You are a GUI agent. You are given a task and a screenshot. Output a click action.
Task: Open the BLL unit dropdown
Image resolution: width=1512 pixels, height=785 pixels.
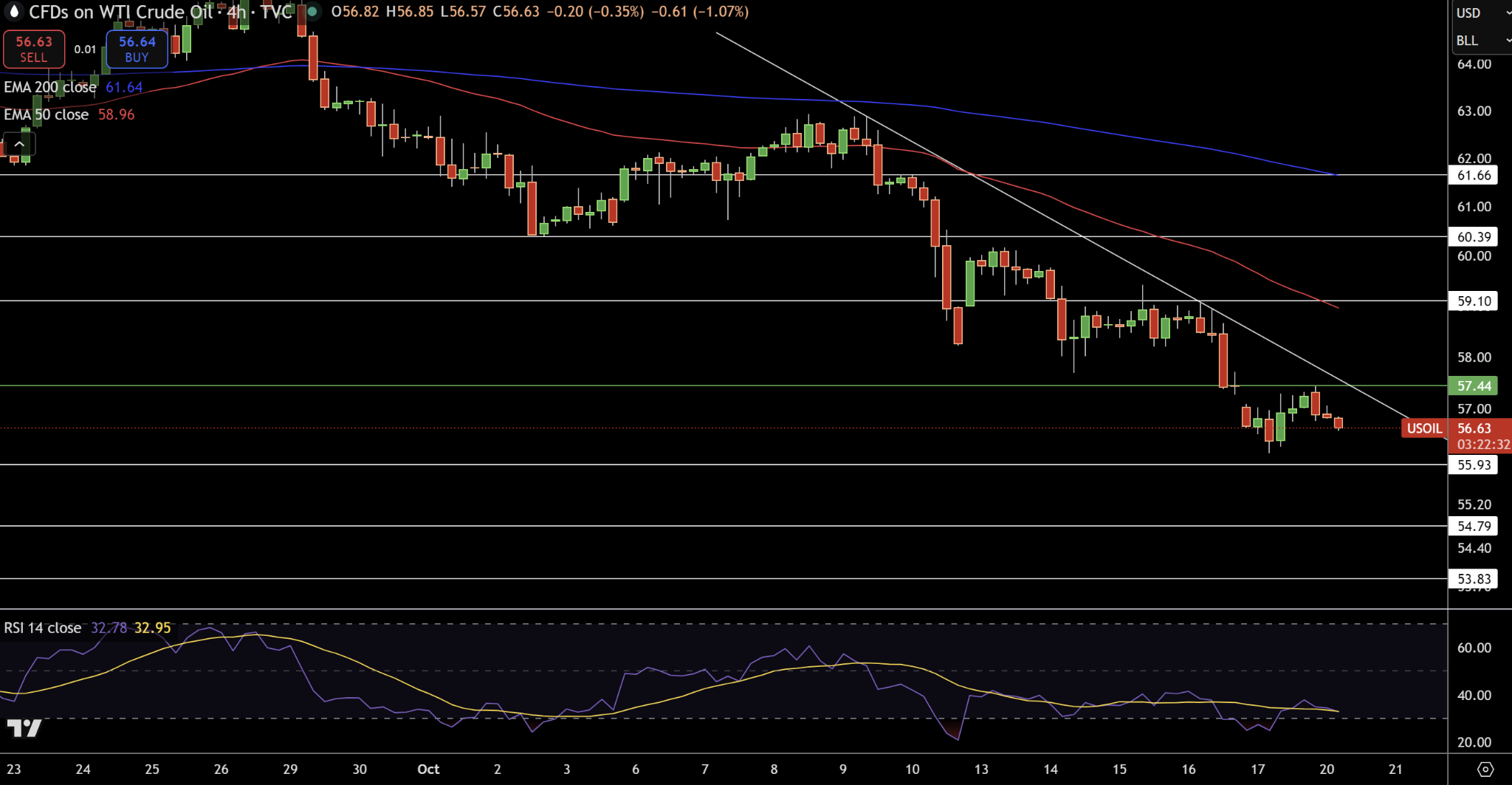(1482, 41)
